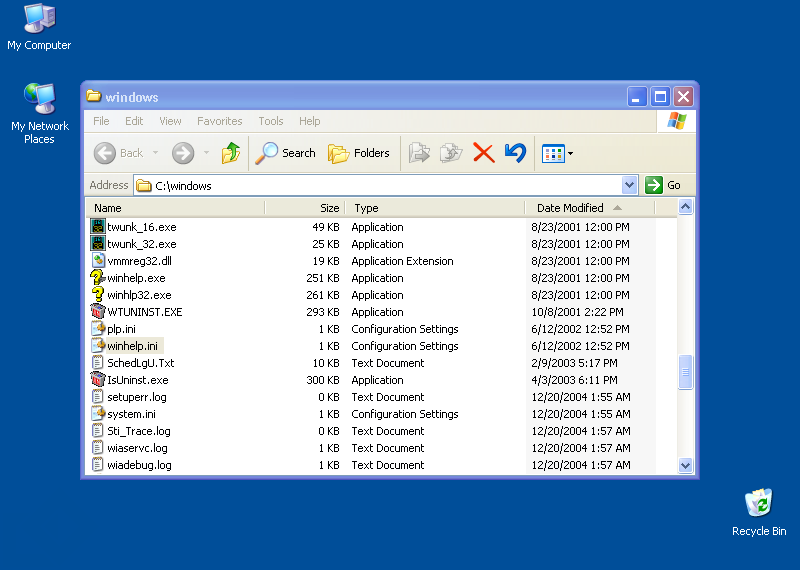Sort by the Type column header
This screenshot has height=570, width=800.
[435, 208]
